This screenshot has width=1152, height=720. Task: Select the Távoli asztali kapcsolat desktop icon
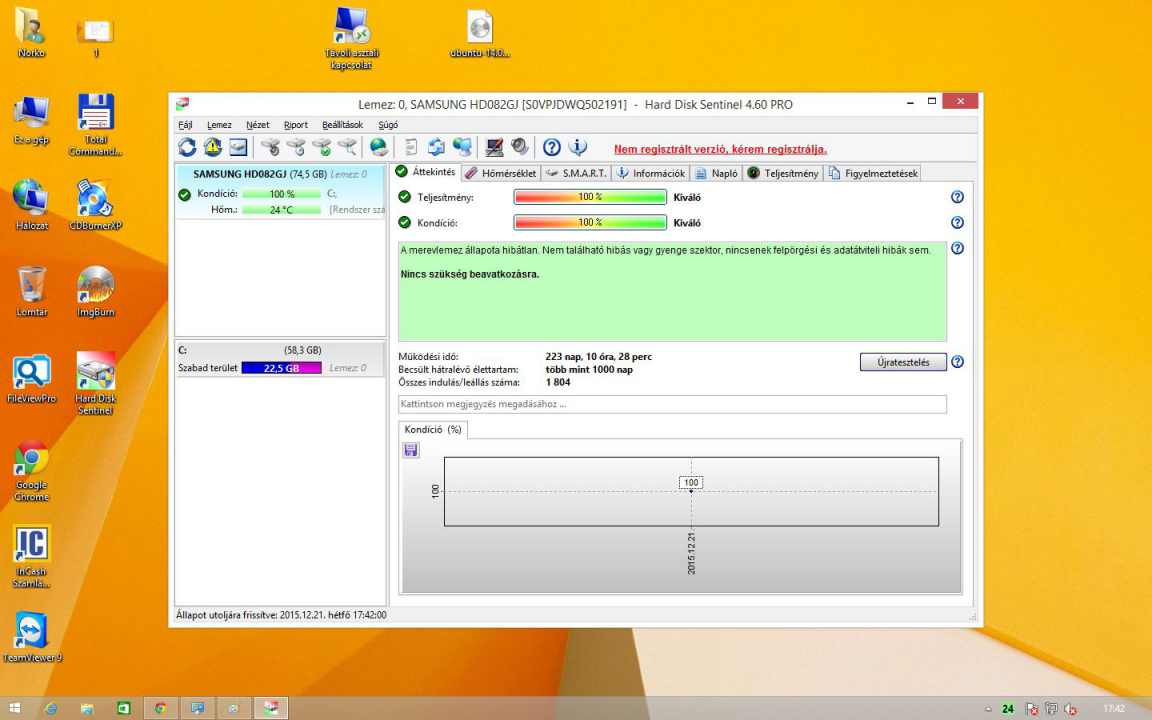pyautogui.click(x=352, y=38)
